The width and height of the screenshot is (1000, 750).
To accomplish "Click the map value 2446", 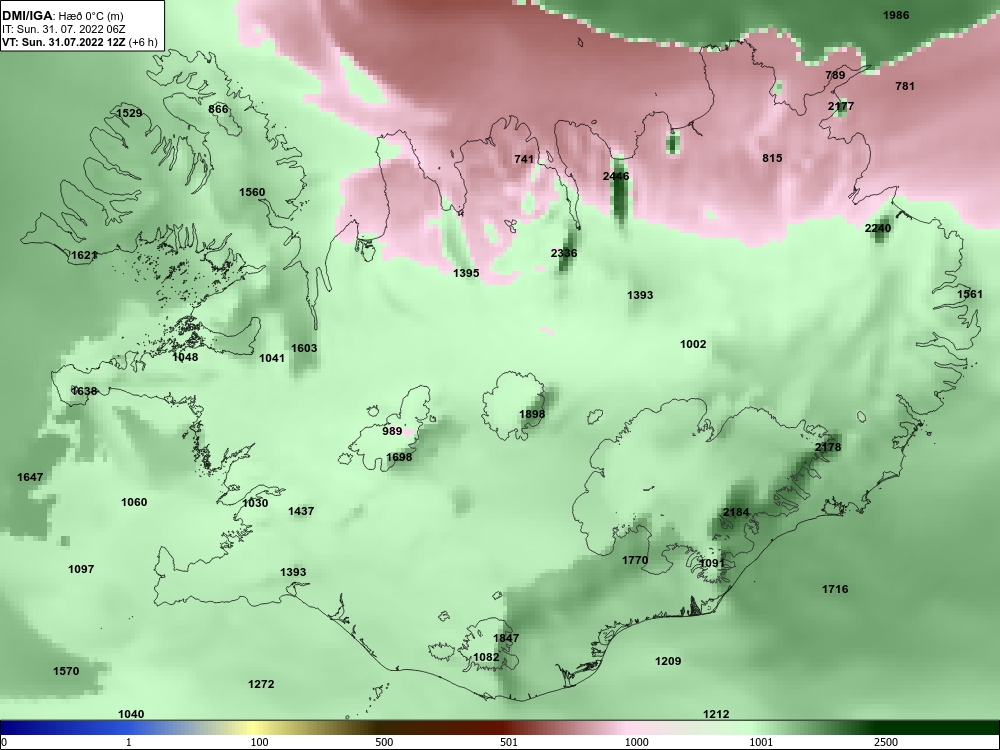I will (616, 176).
